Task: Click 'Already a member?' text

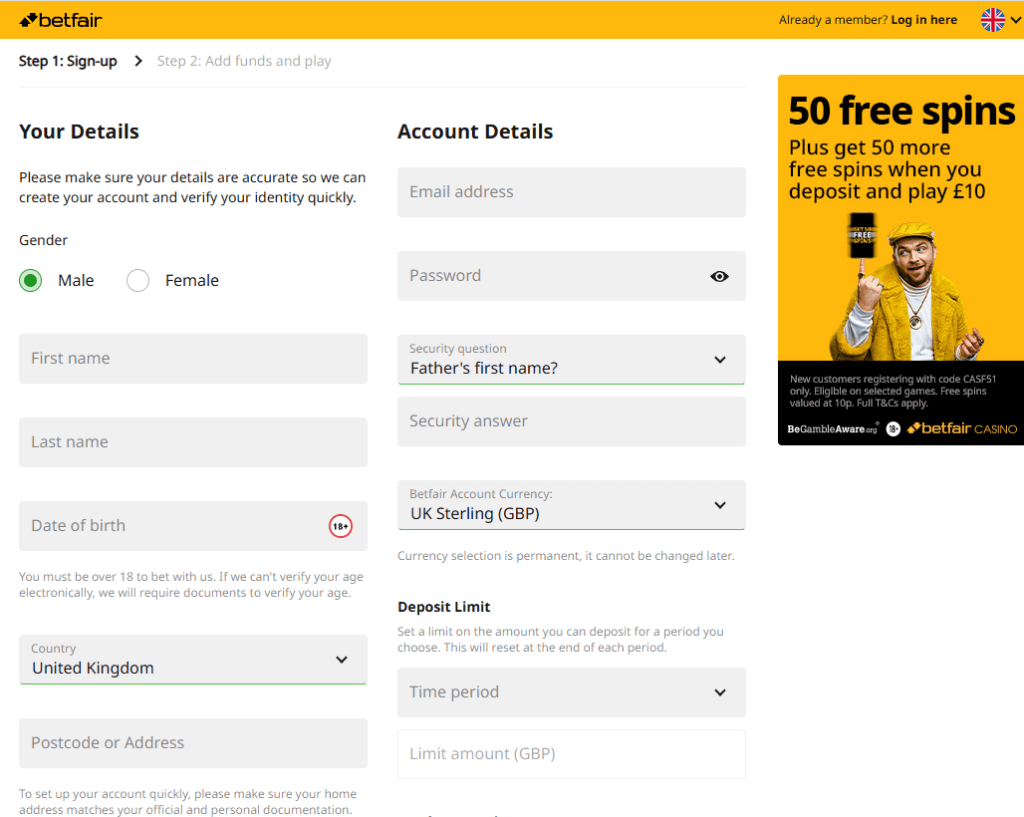Action: pos(833,20)
